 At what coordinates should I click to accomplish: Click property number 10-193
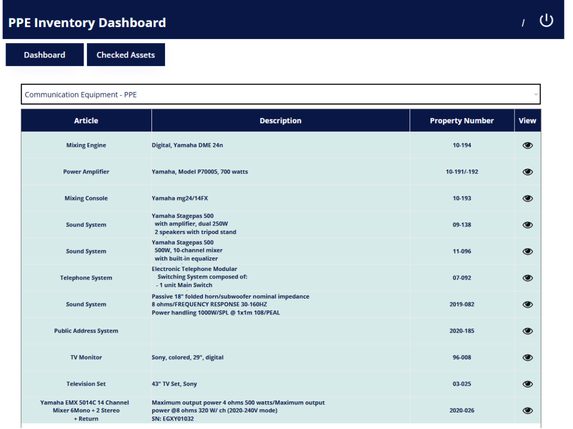(x=462, y=198)
